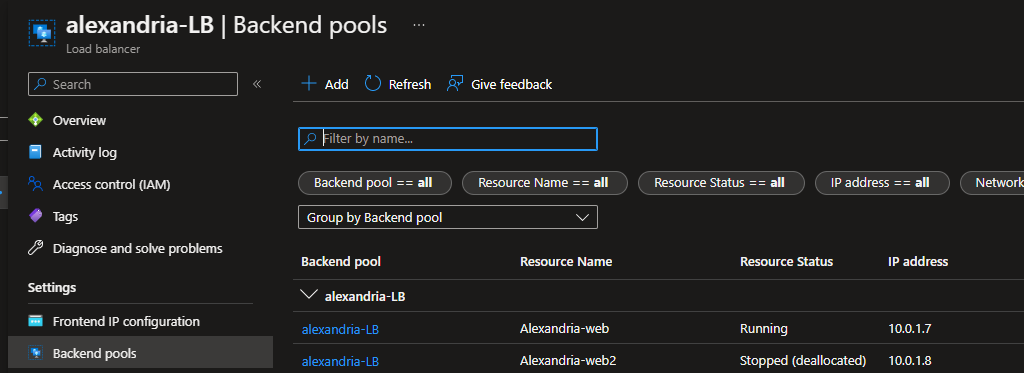
Task: Click the Resource Status == all filter pill
Action: 721,183
